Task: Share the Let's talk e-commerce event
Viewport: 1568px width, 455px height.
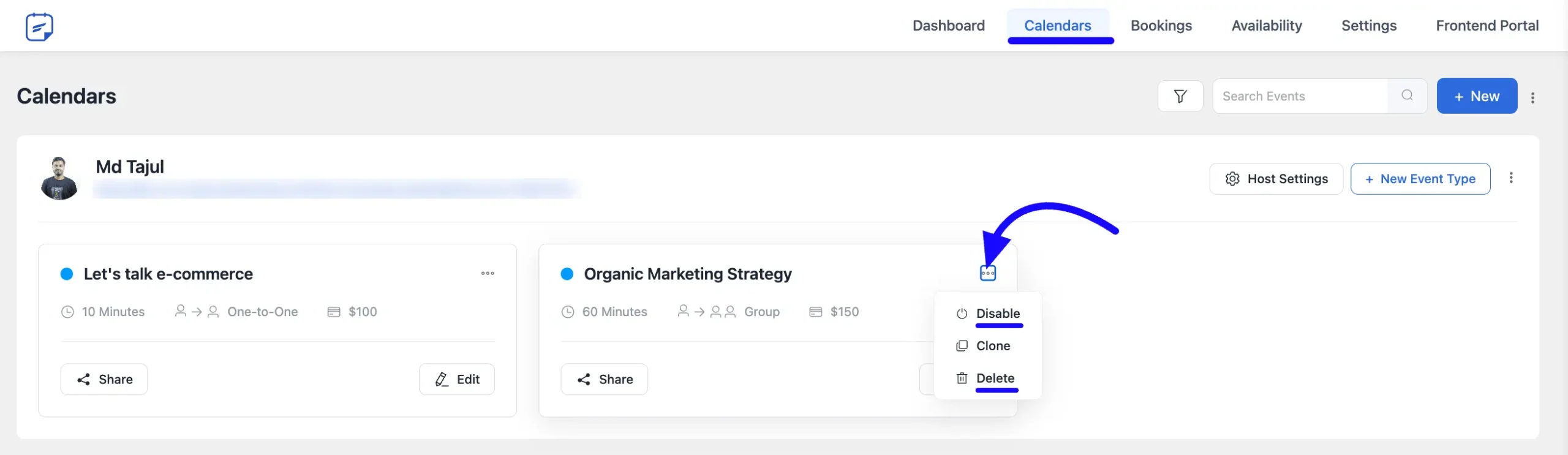Action: [104, 380]
